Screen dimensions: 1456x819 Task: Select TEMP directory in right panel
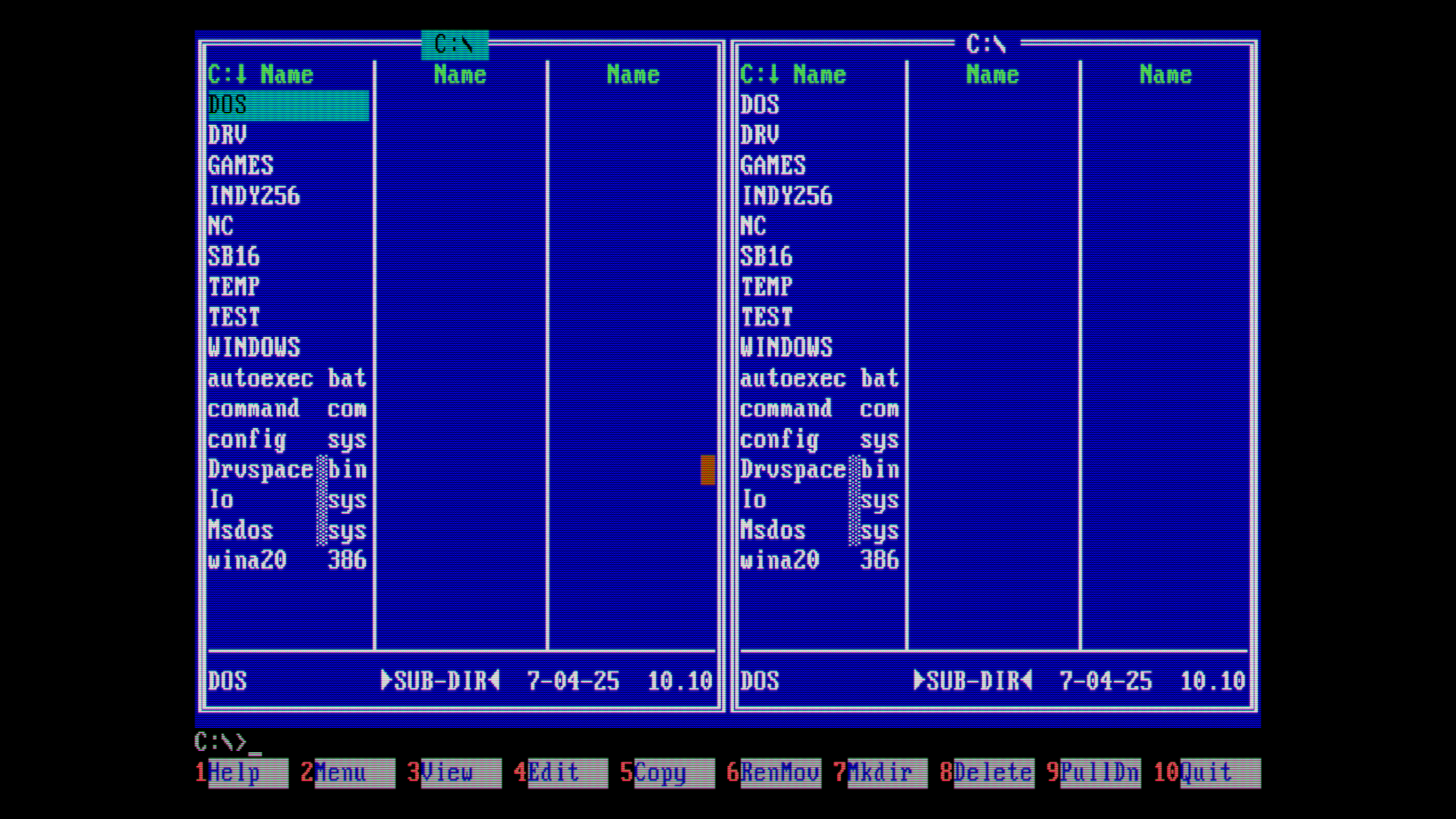[x=821, y=287]
